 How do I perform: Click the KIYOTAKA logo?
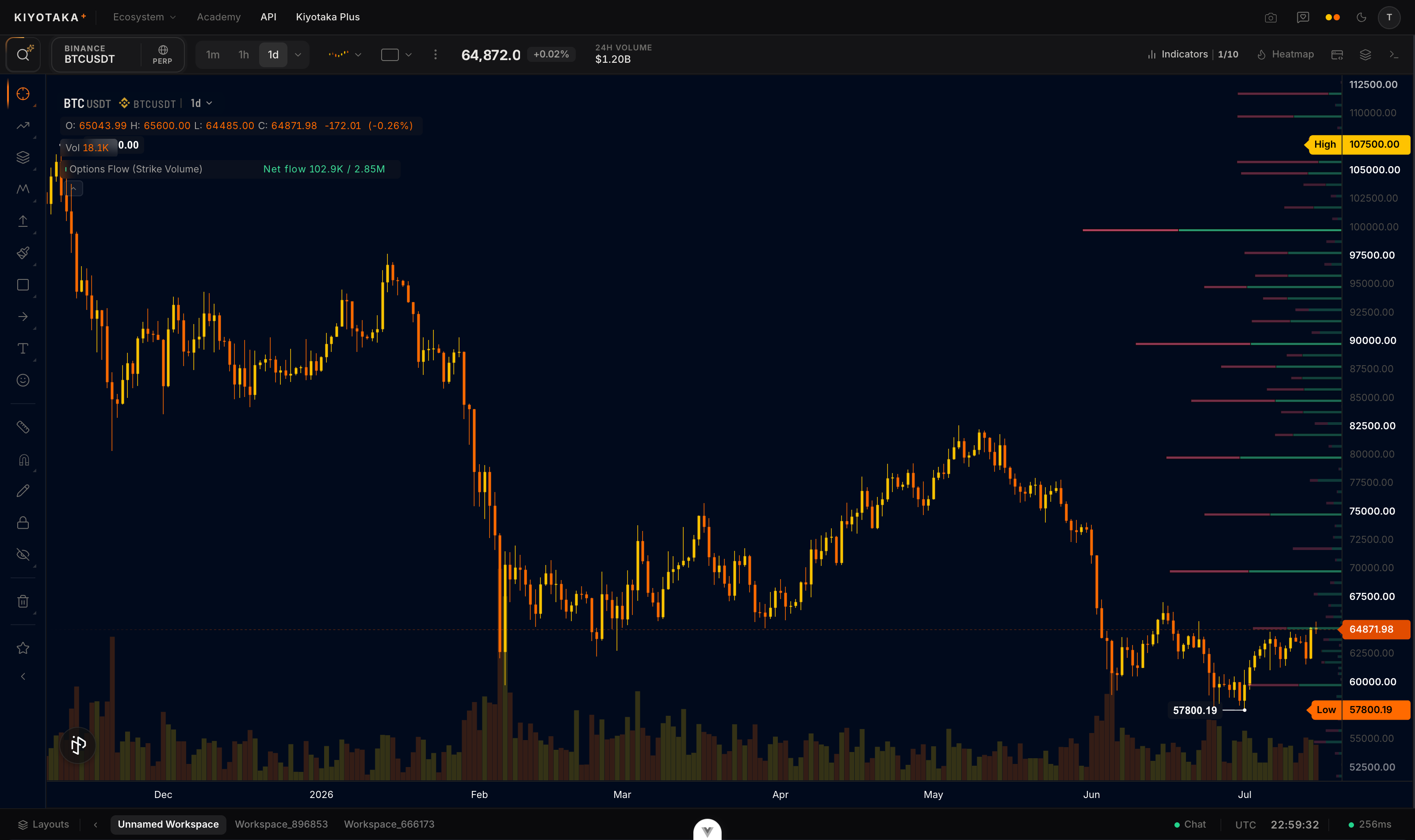pos(50,17)
